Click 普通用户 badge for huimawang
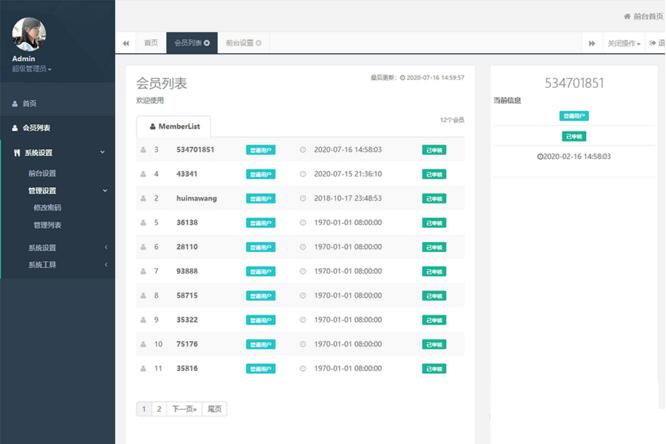This screenshot has width=666, height=444. pyautogui.click(x=260, y=198)
